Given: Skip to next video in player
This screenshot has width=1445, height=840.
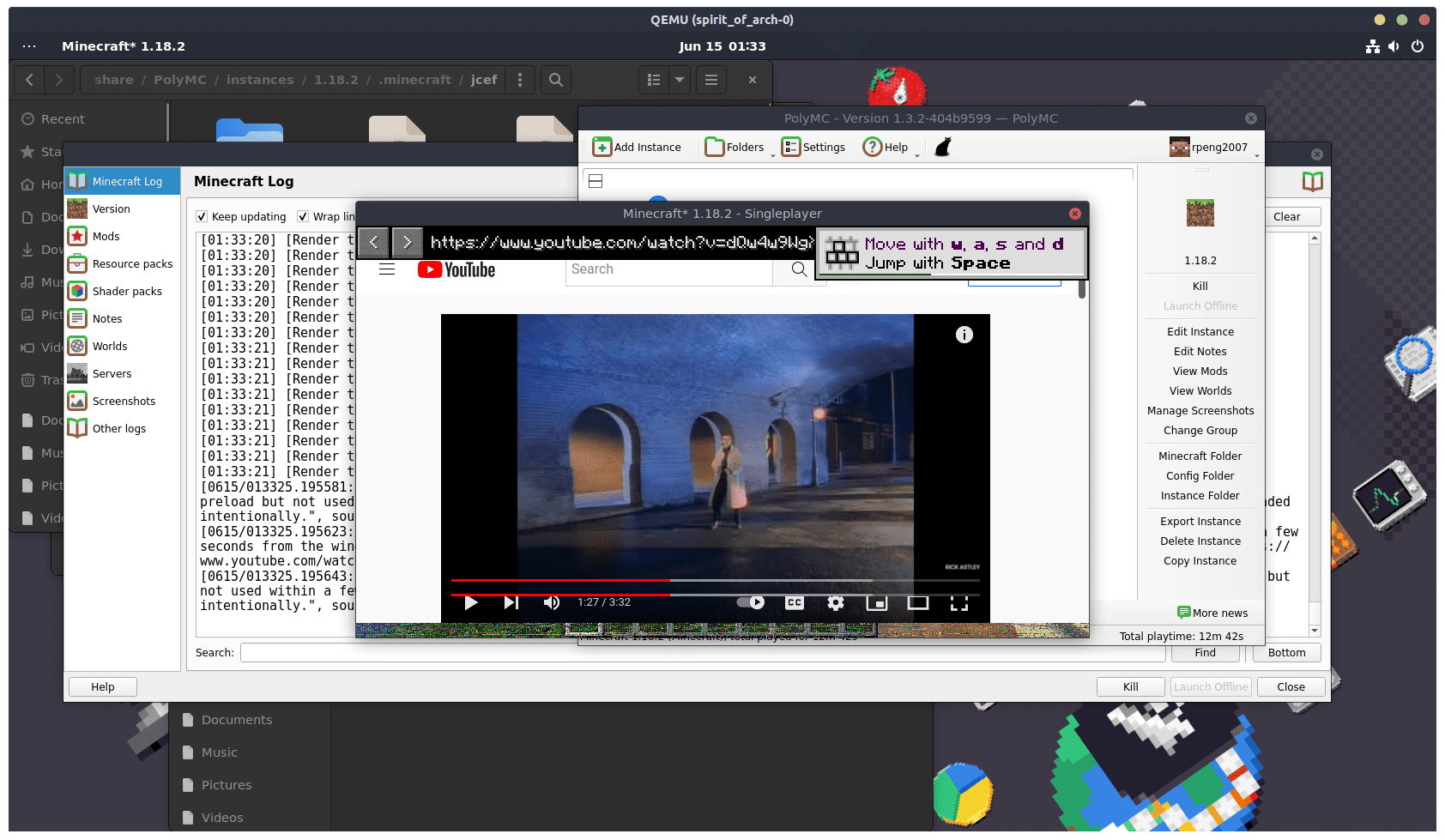Looking at the screenshot, I should pos(511,602).
